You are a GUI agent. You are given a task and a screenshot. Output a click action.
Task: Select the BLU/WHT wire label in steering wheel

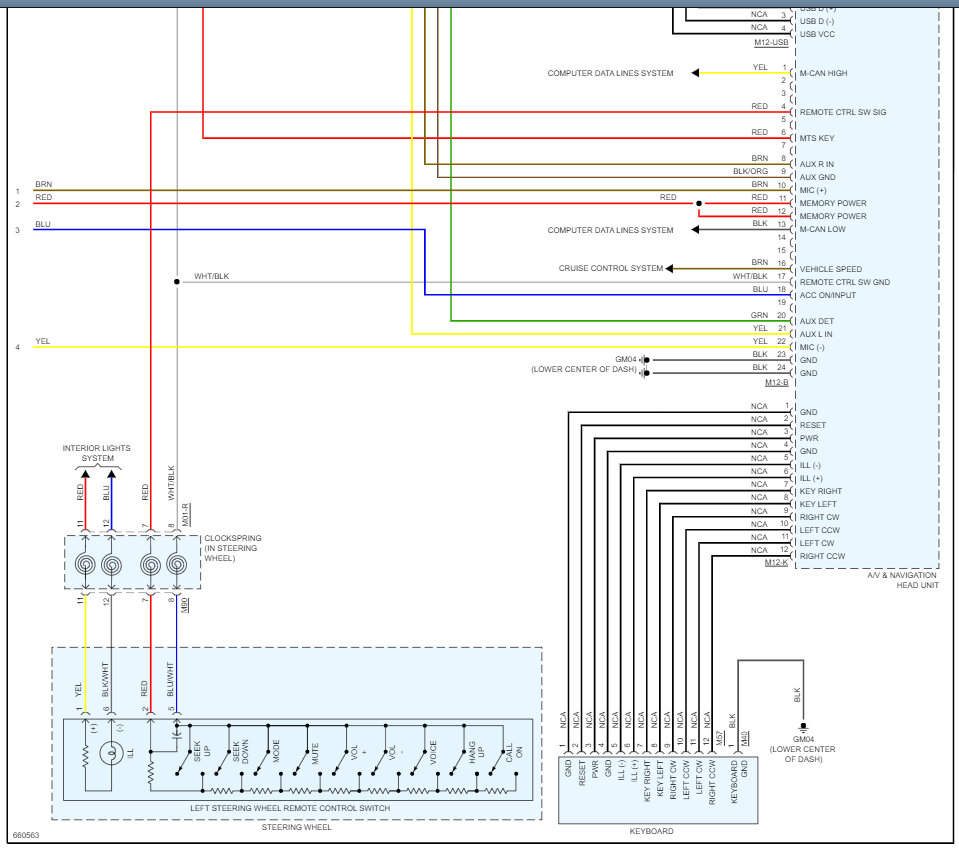tap(170, 679)
